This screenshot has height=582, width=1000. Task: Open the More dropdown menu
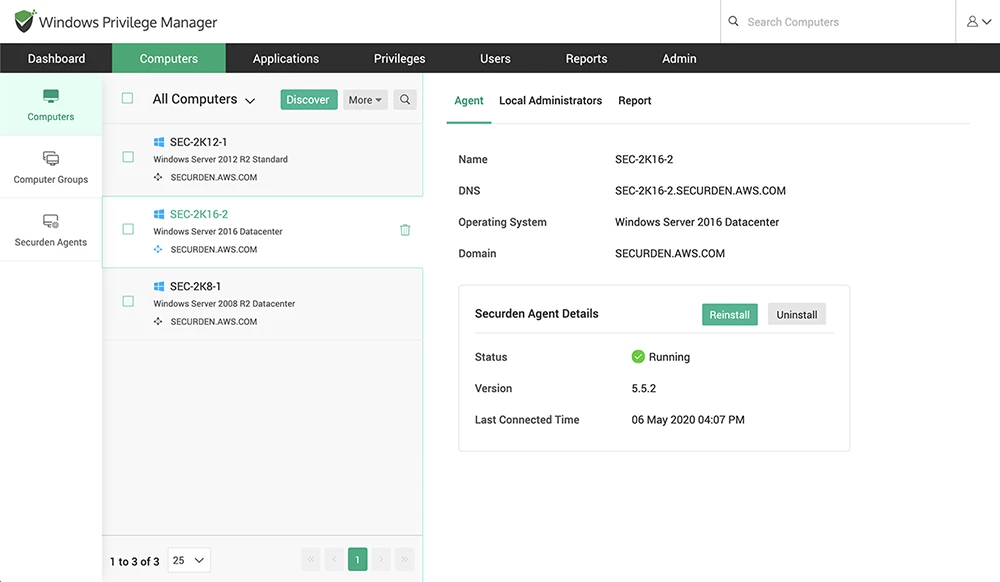pyautogui.click(x=365, y=99)
